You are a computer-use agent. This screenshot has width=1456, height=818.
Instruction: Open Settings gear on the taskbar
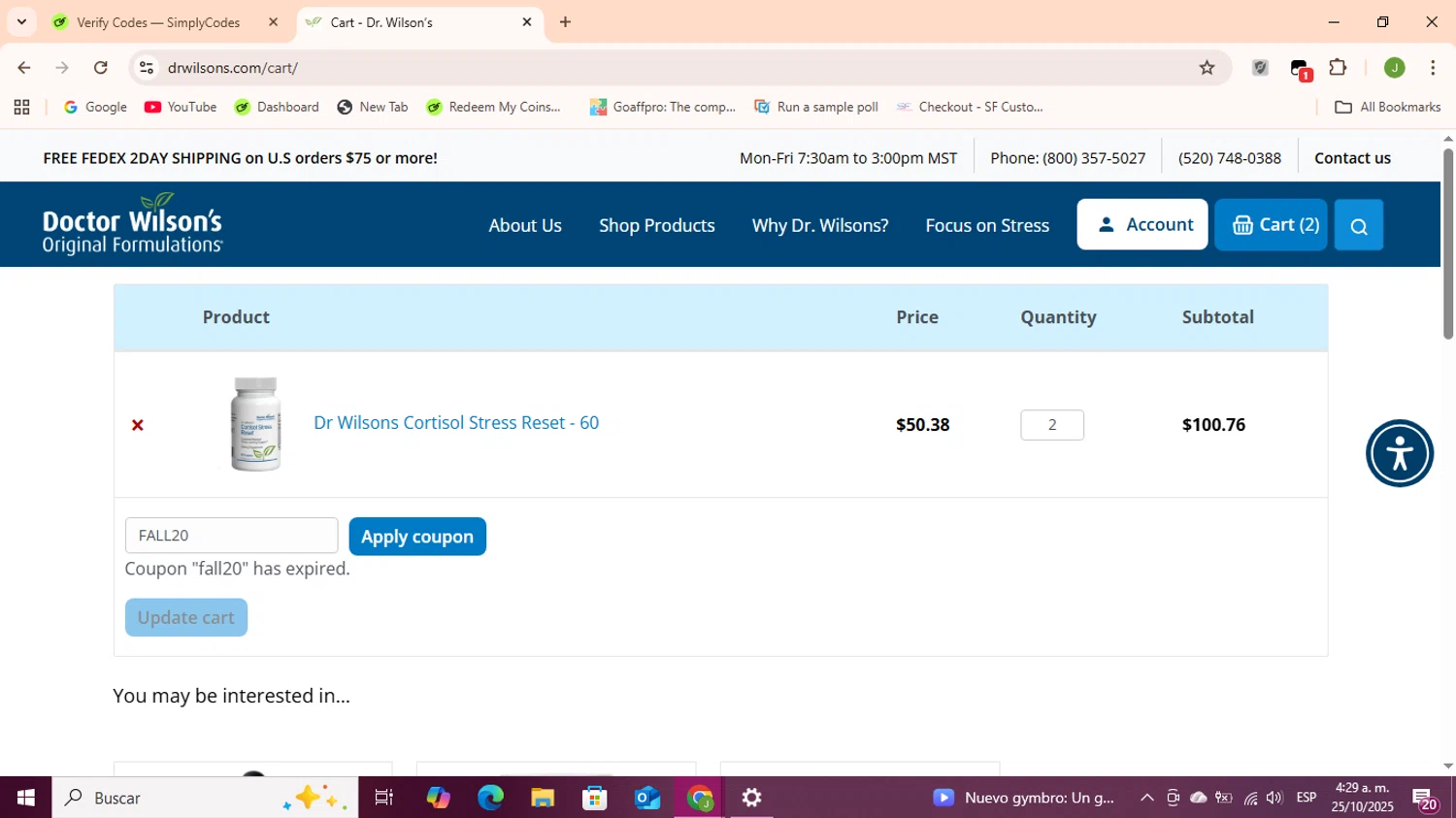[752, 798]
